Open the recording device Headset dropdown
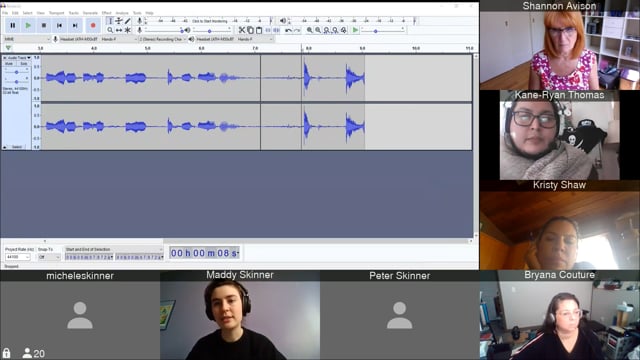 point(99,39)
